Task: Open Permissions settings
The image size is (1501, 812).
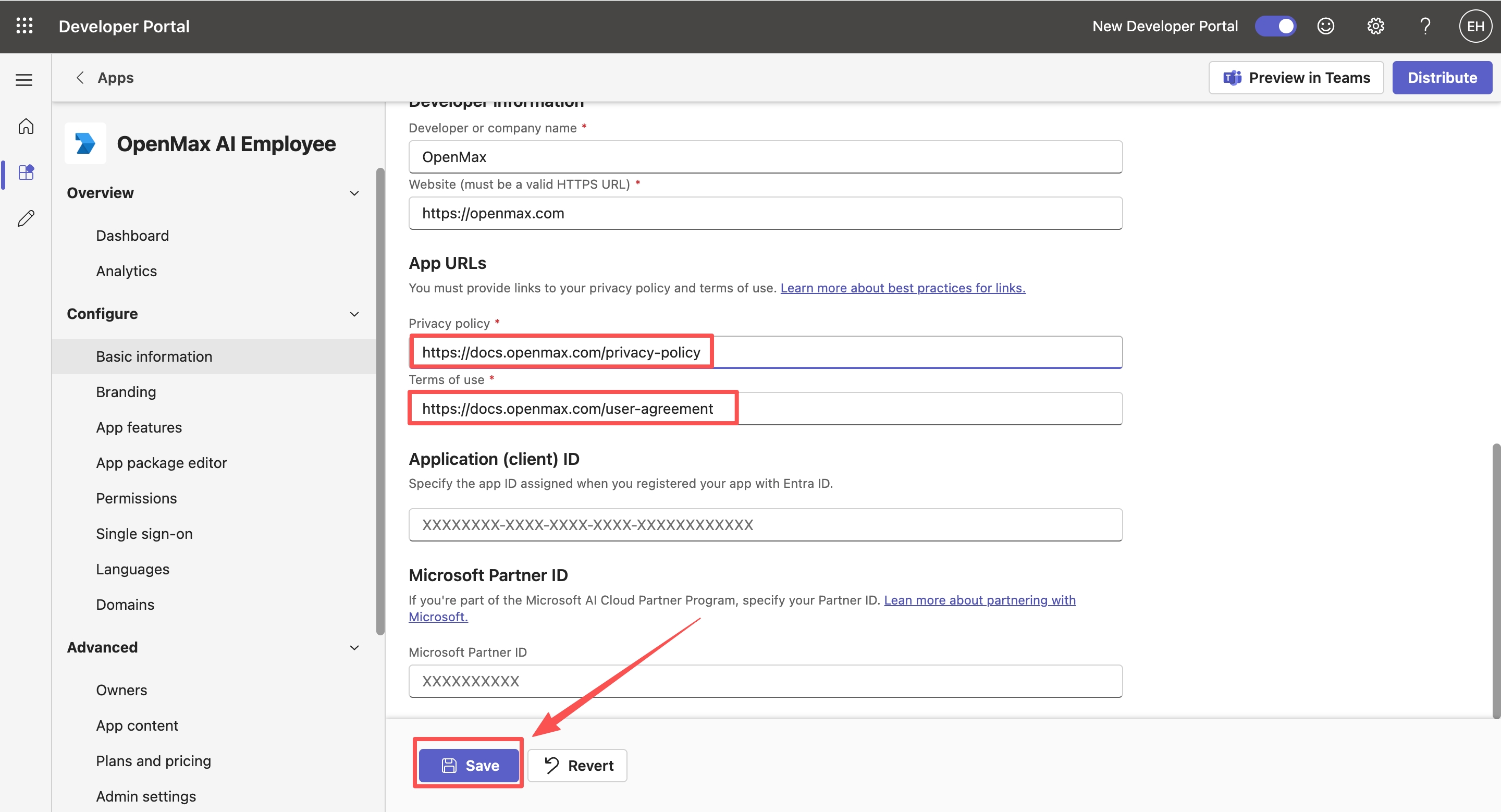Action: tap(137, 499)
